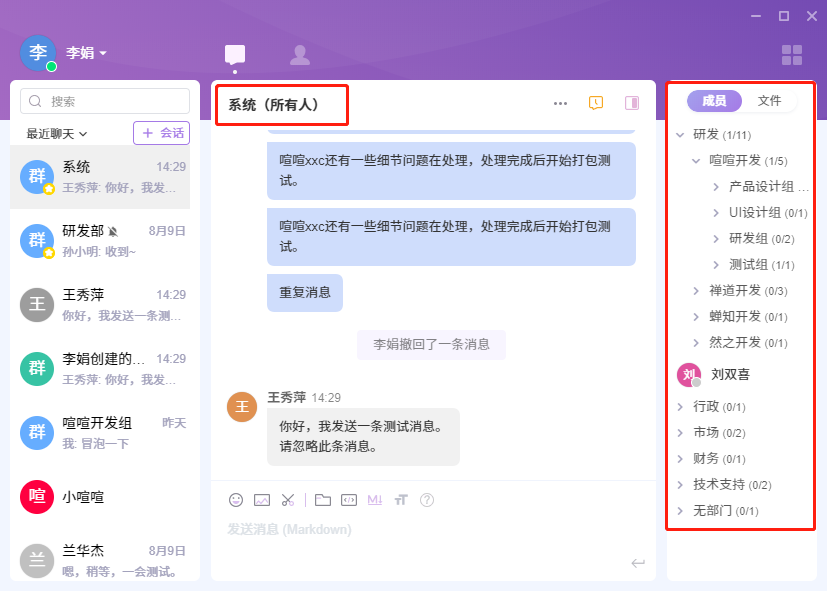Click the scissors screenshot tool
This screenshot has width=827, height=591.
(x=288, y=500)
